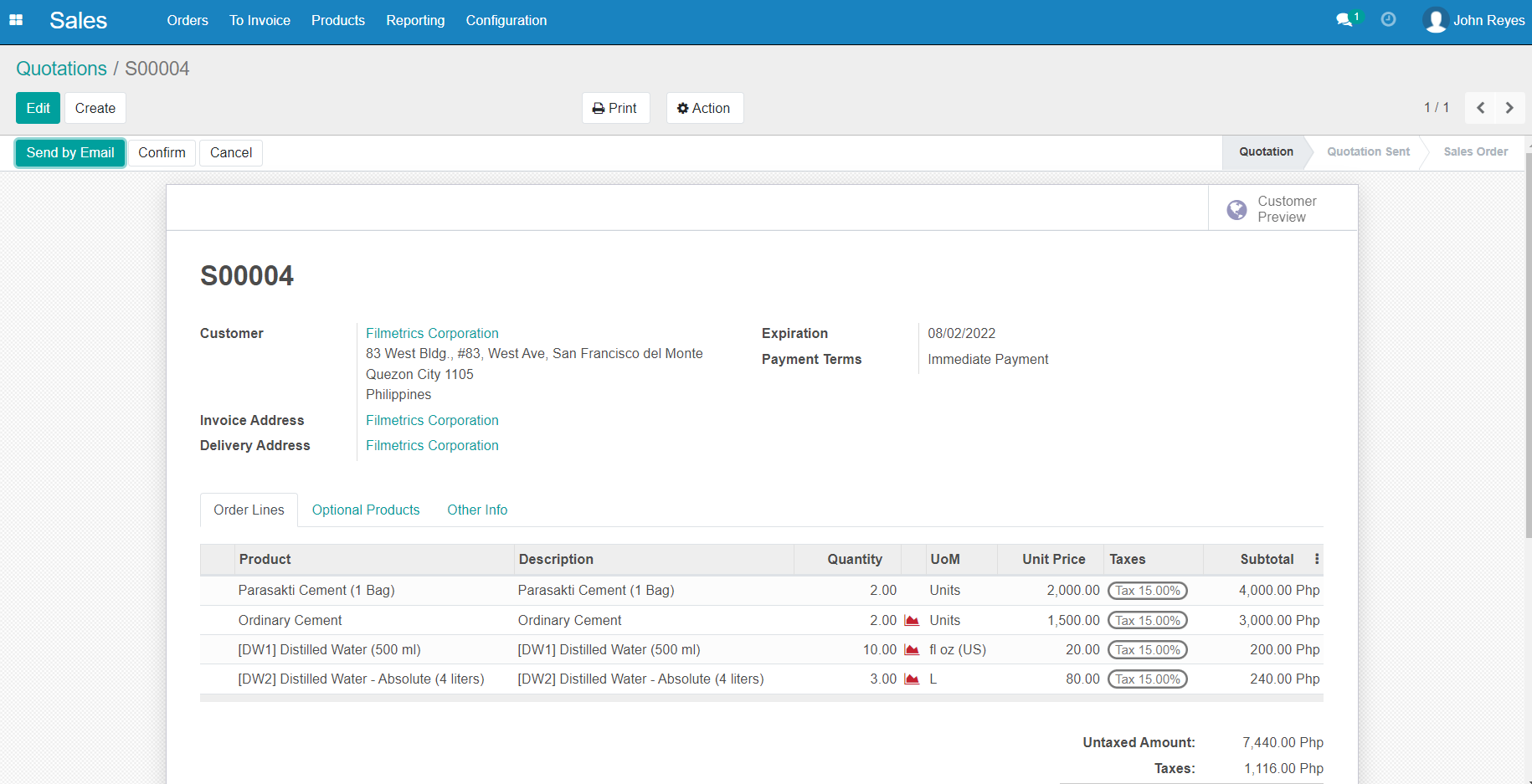Viewport: 1532px width, 784px height.
Task: Click the activities clock icon
Action: [x=1388, y=19]
